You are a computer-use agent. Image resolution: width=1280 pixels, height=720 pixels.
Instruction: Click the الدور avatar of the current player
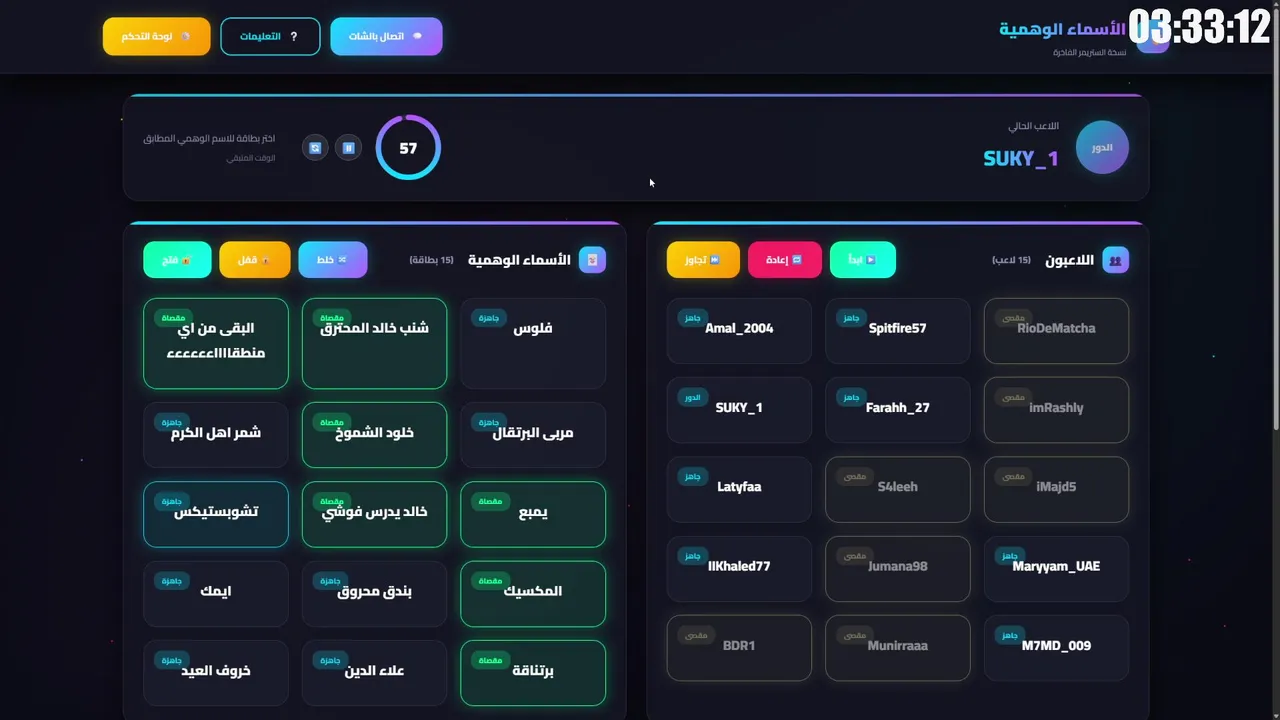1102,148
